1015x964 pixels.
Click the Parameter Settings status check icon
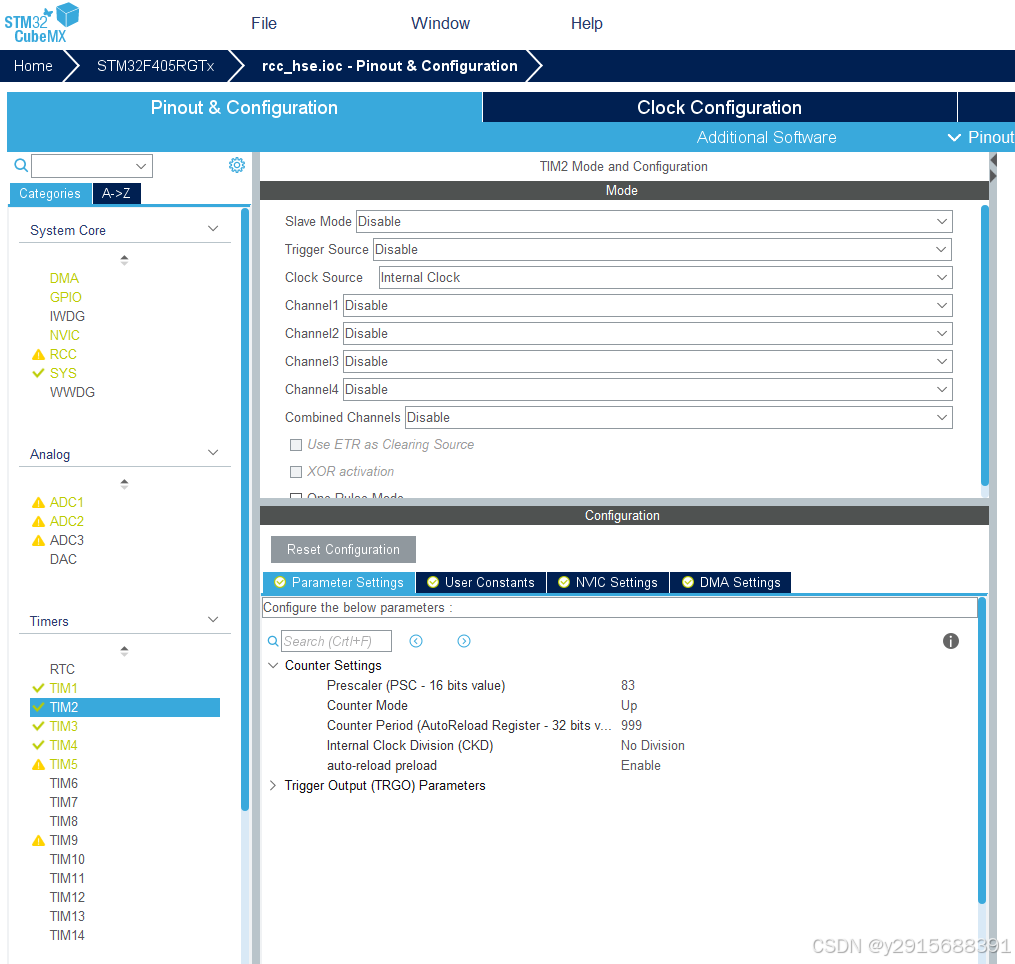pyautogui.click(x=280, y=582)
